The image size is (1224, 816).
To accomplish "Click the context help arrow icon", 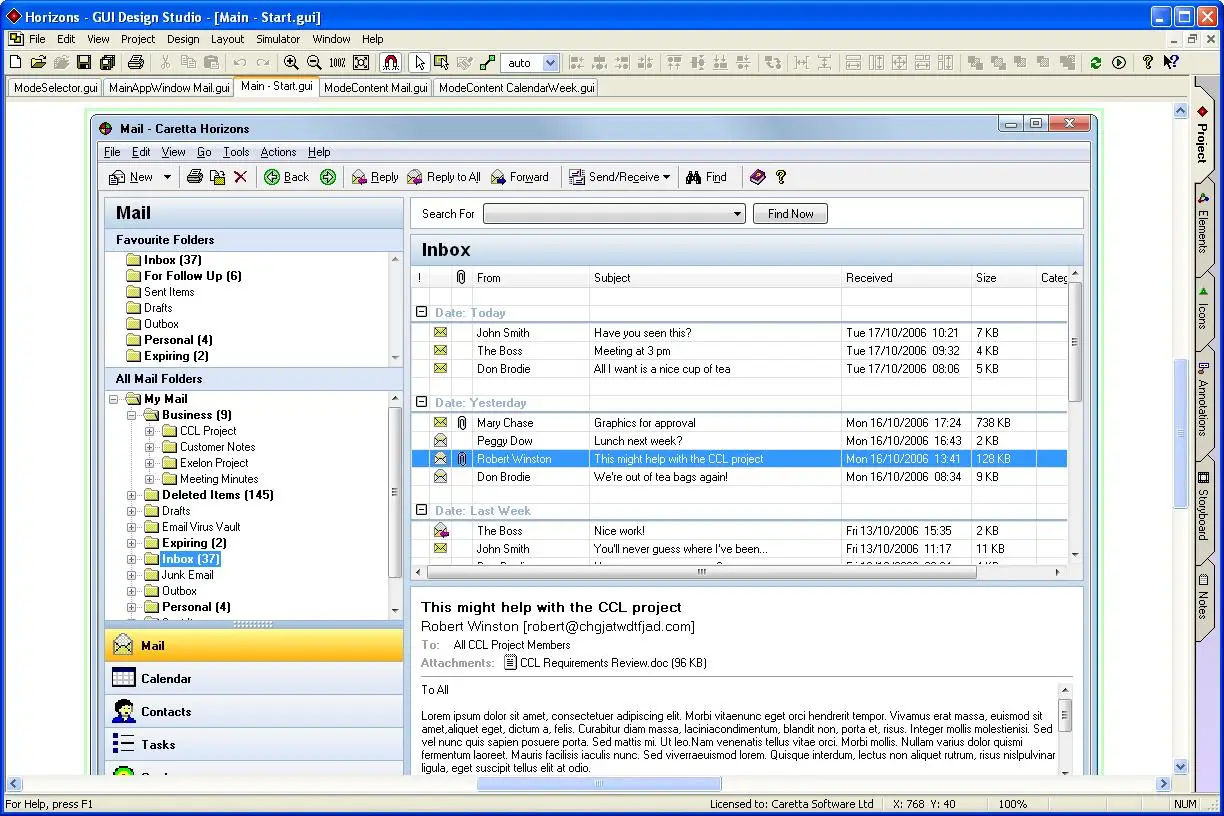I will [1170, 63].
